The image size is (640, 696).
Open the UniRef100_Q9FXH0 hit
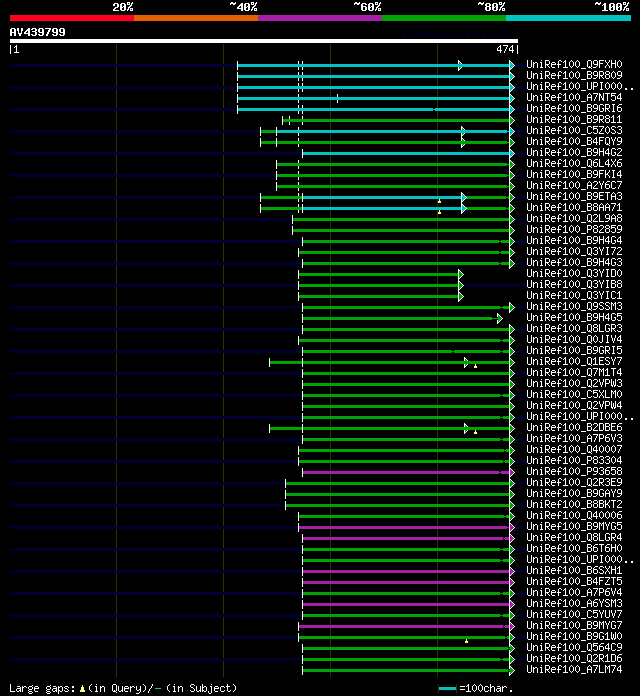pyautogui.click(x=574, y=64)
